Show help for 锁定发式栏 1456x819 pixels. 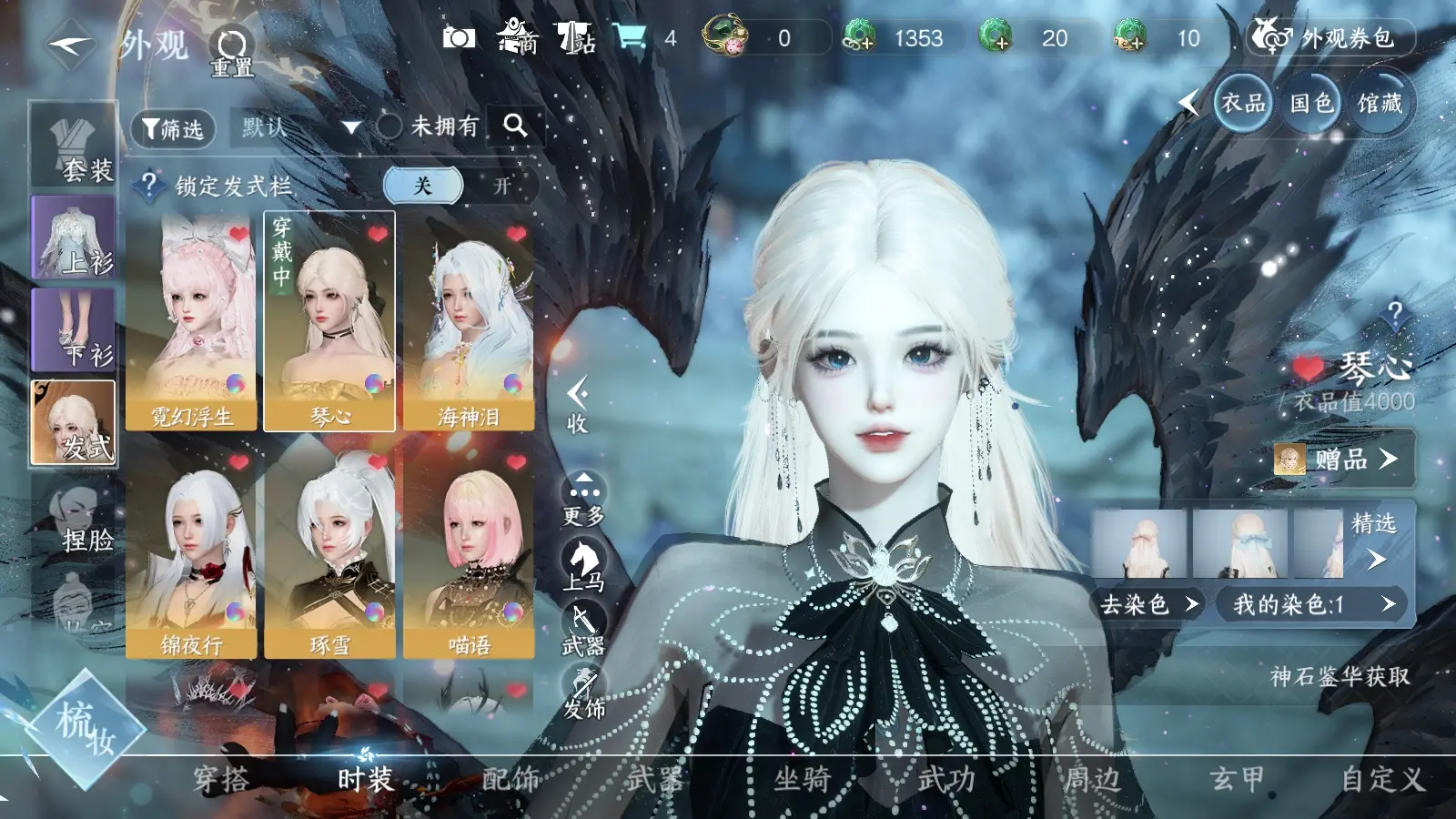coord(148,185)
